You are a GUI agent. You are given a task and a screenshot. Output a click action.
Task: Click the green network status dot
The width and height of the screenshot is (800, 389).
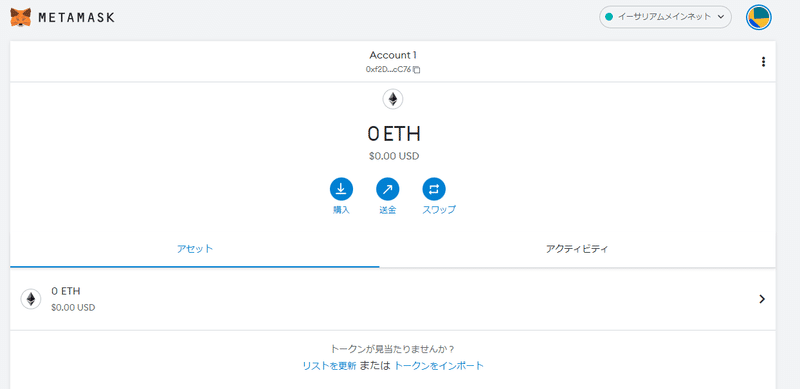point(609,17)
